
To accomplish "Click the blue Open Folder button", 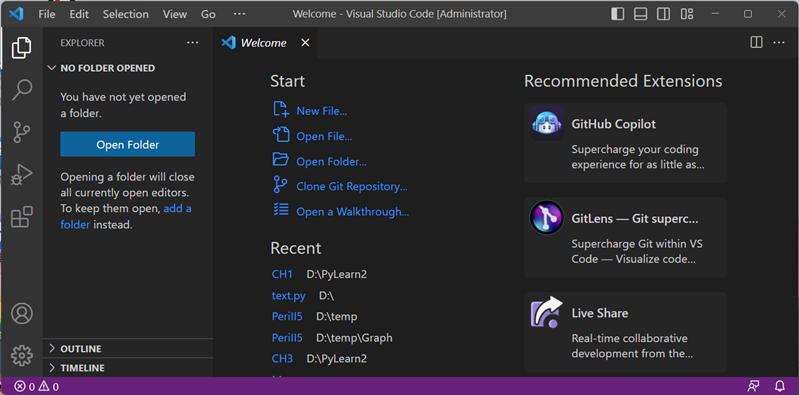I will pos(127,145).
